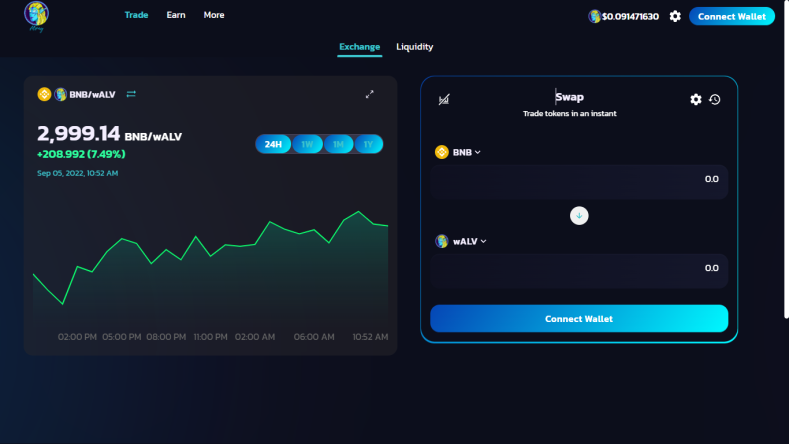Switch to the Exchange tab

pyautogui.click(x=359, y=47)
